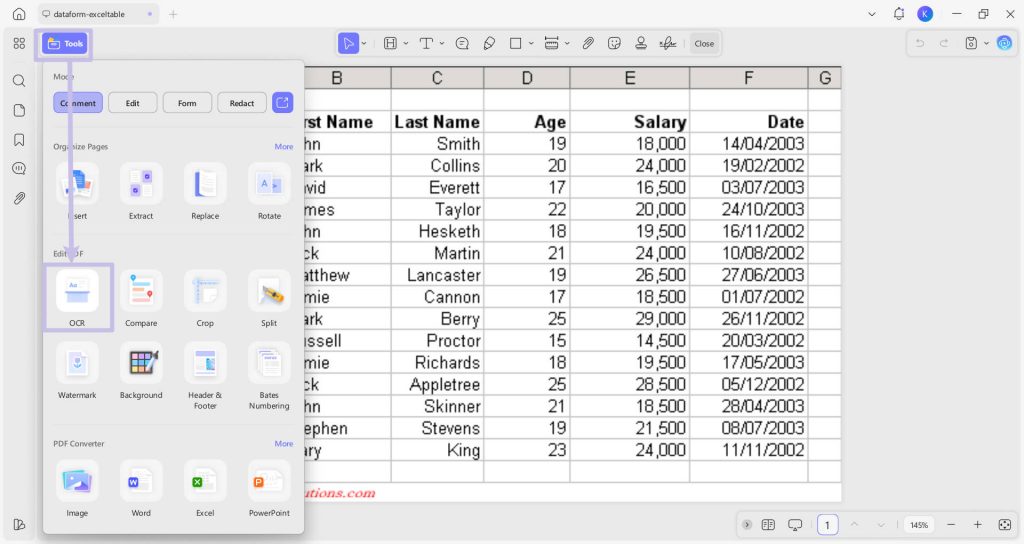1024x544 pixels.
Task: Choose Extract pages
Action: [141, 191]
